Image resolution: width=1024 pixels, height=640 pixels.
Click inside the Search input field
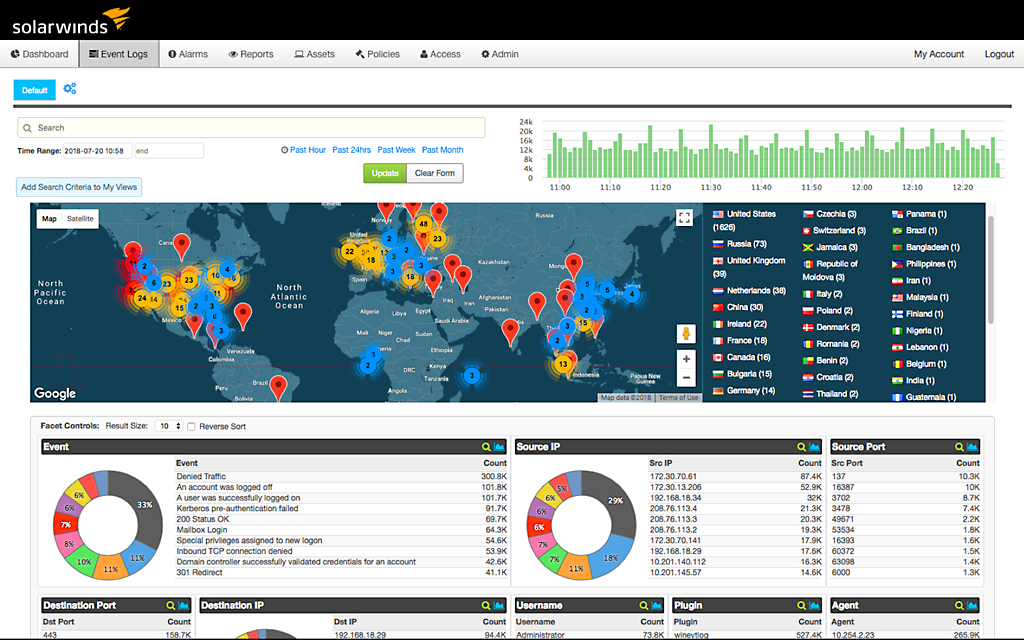pyautogui.click(x=250, y=127)
